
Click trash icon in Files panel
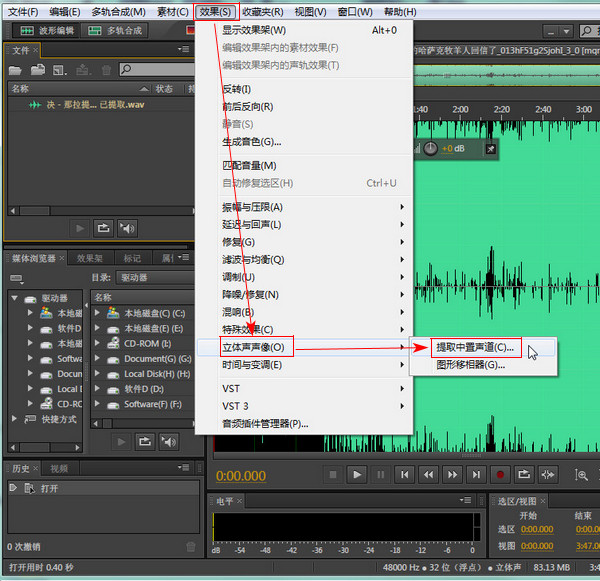click(x=106, y=70)
